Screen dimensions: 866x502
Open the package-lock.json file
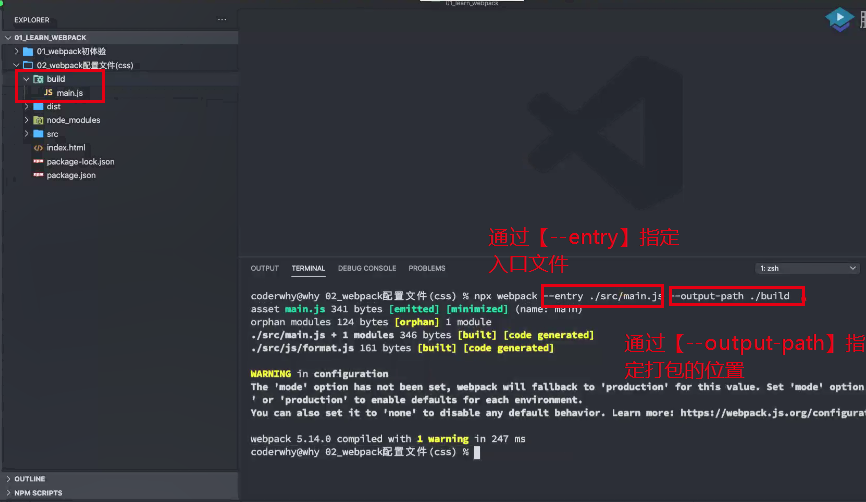[81, 161]
